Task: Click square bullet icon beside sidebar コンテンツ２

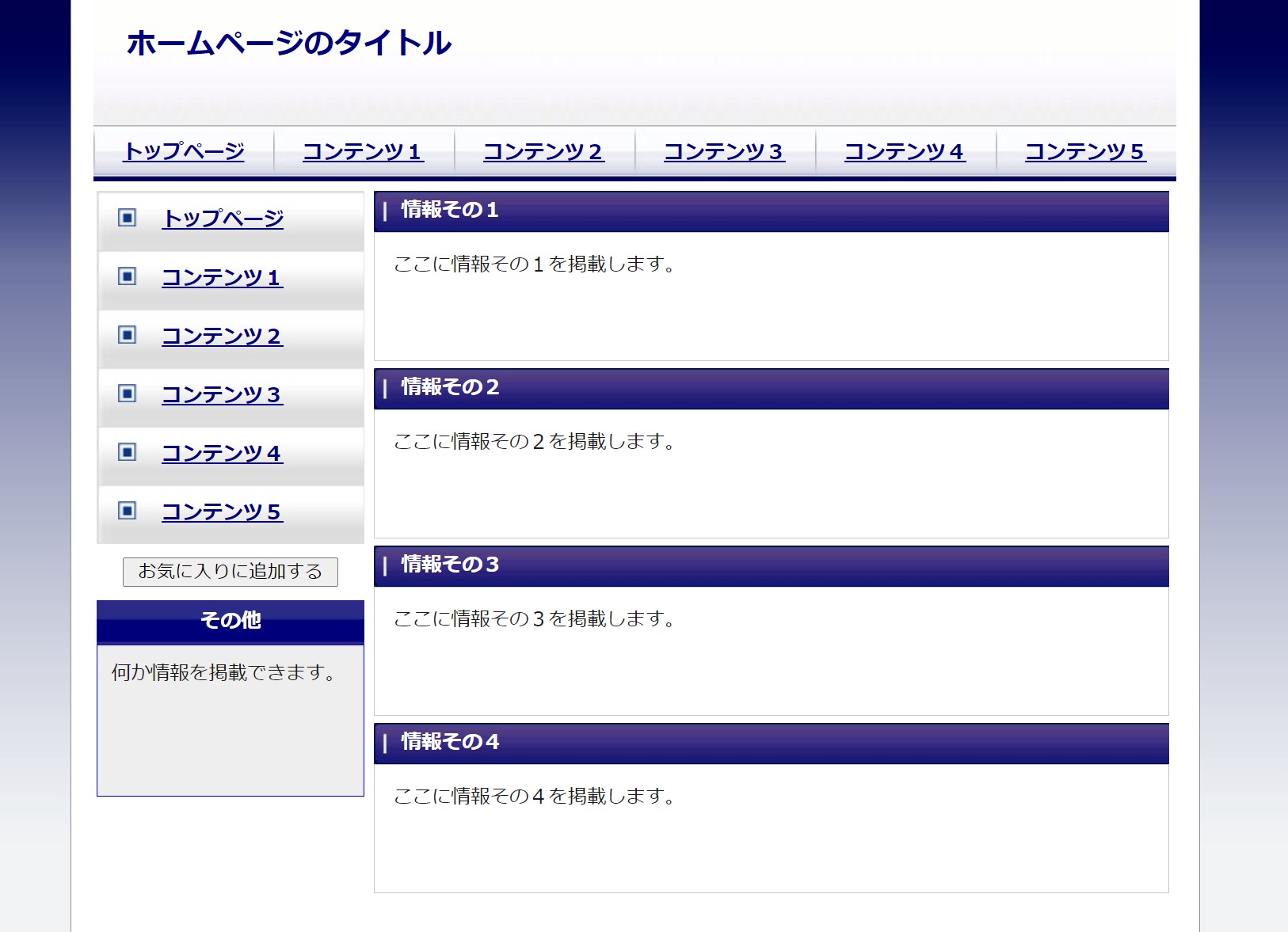Action: pos(127,335)
